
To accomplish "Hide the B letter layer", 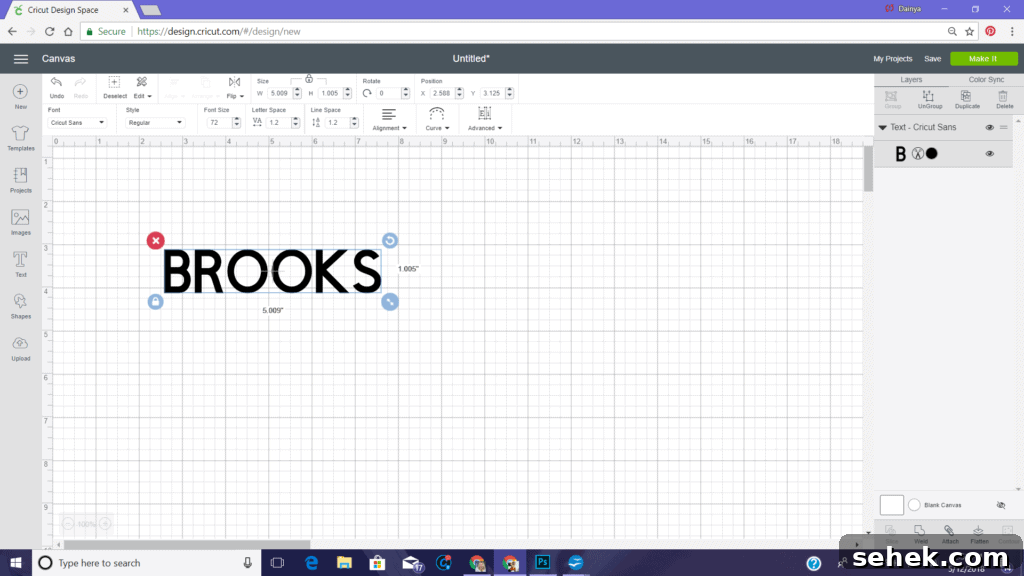I will 989,154.
